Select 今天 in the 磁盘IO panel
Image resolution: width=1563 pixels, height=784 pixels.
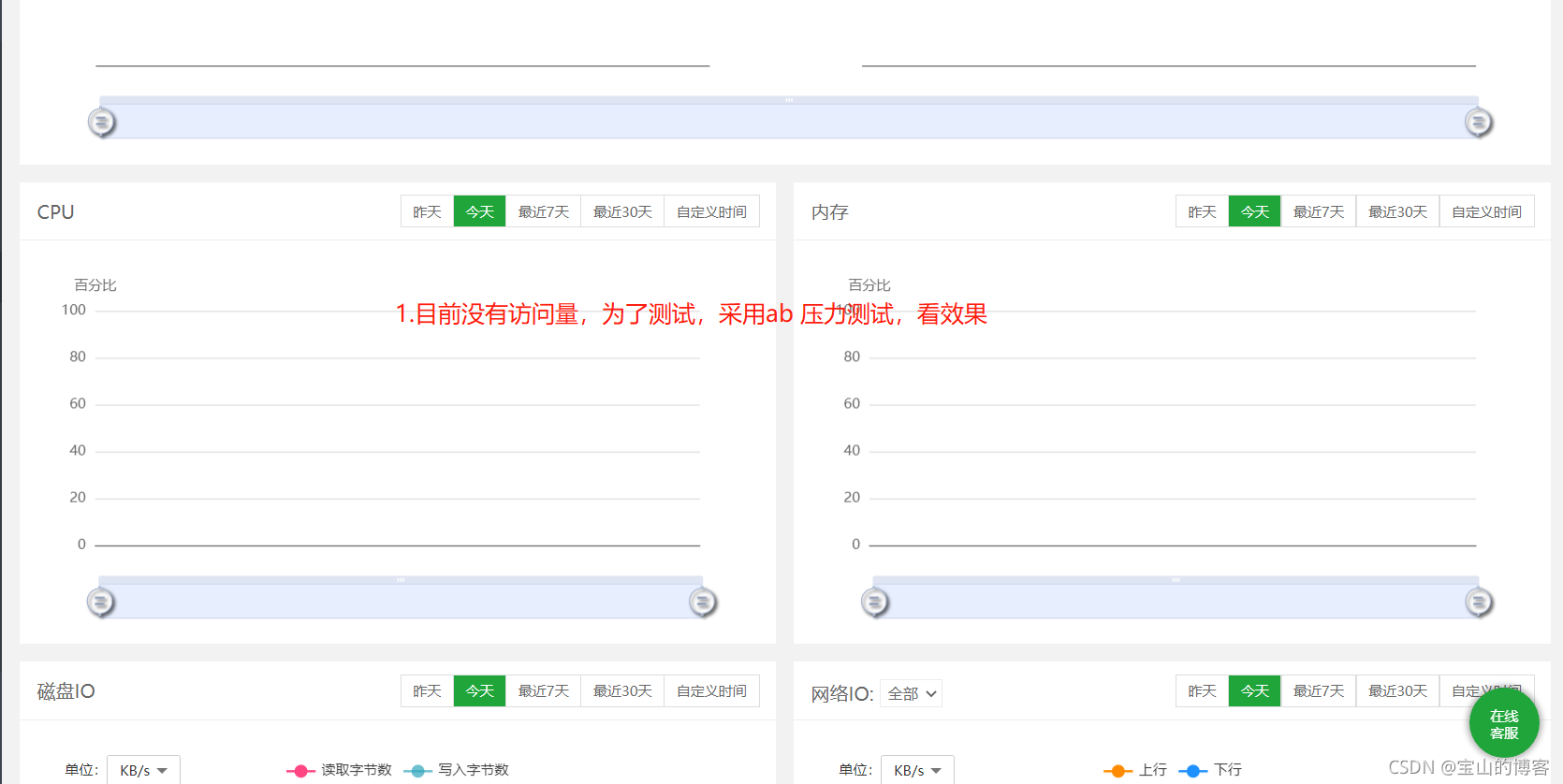[479, 690]
